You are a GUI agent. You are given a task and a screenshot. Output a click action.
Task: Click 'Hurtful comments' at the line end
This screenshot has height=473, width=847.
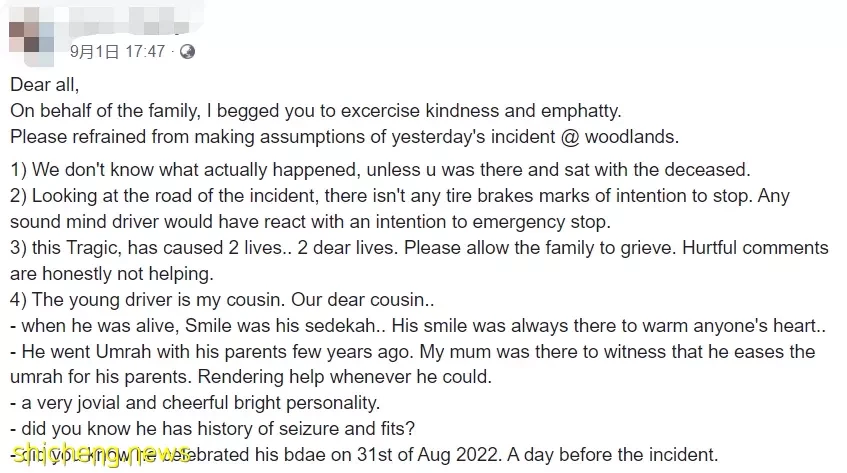755,247
